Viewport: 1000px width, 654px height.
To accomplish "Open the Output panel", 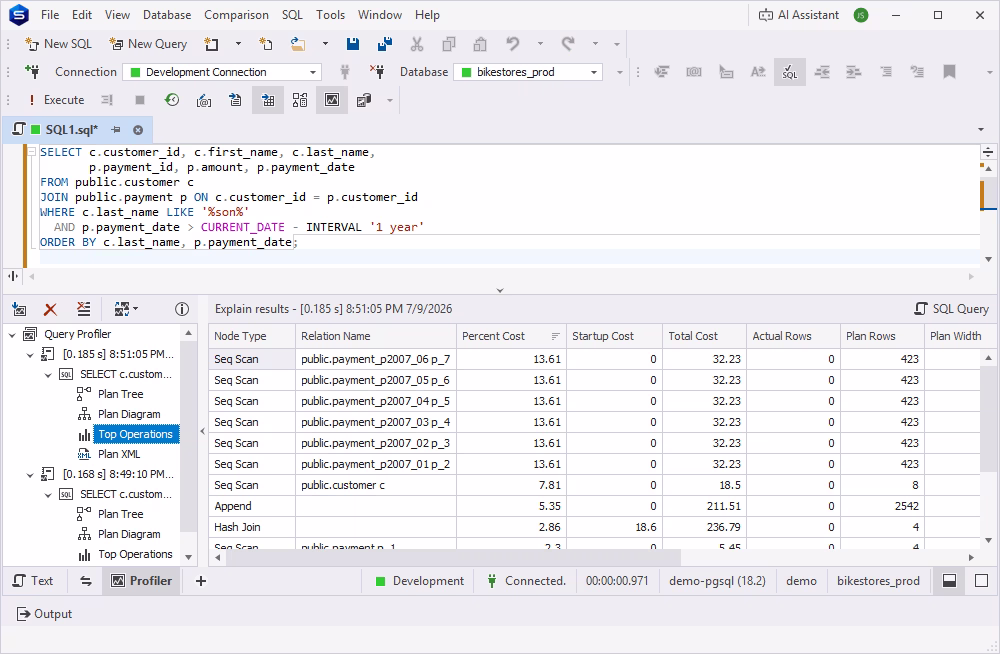I will click(44, 614).
